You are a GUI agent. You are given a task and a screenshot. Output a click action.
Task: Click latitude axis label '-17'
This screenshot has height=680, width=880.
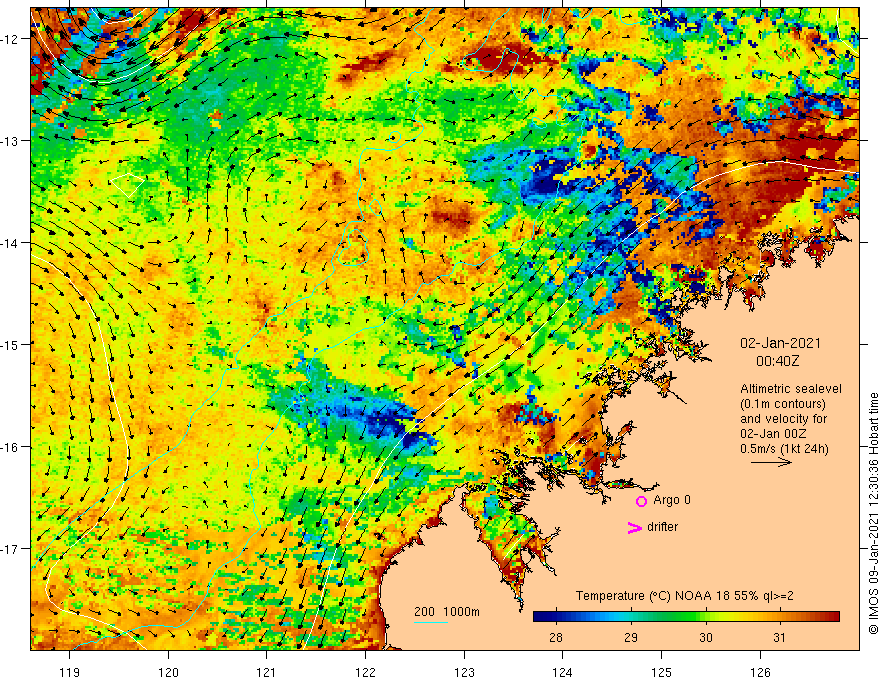tap(11, 549)
